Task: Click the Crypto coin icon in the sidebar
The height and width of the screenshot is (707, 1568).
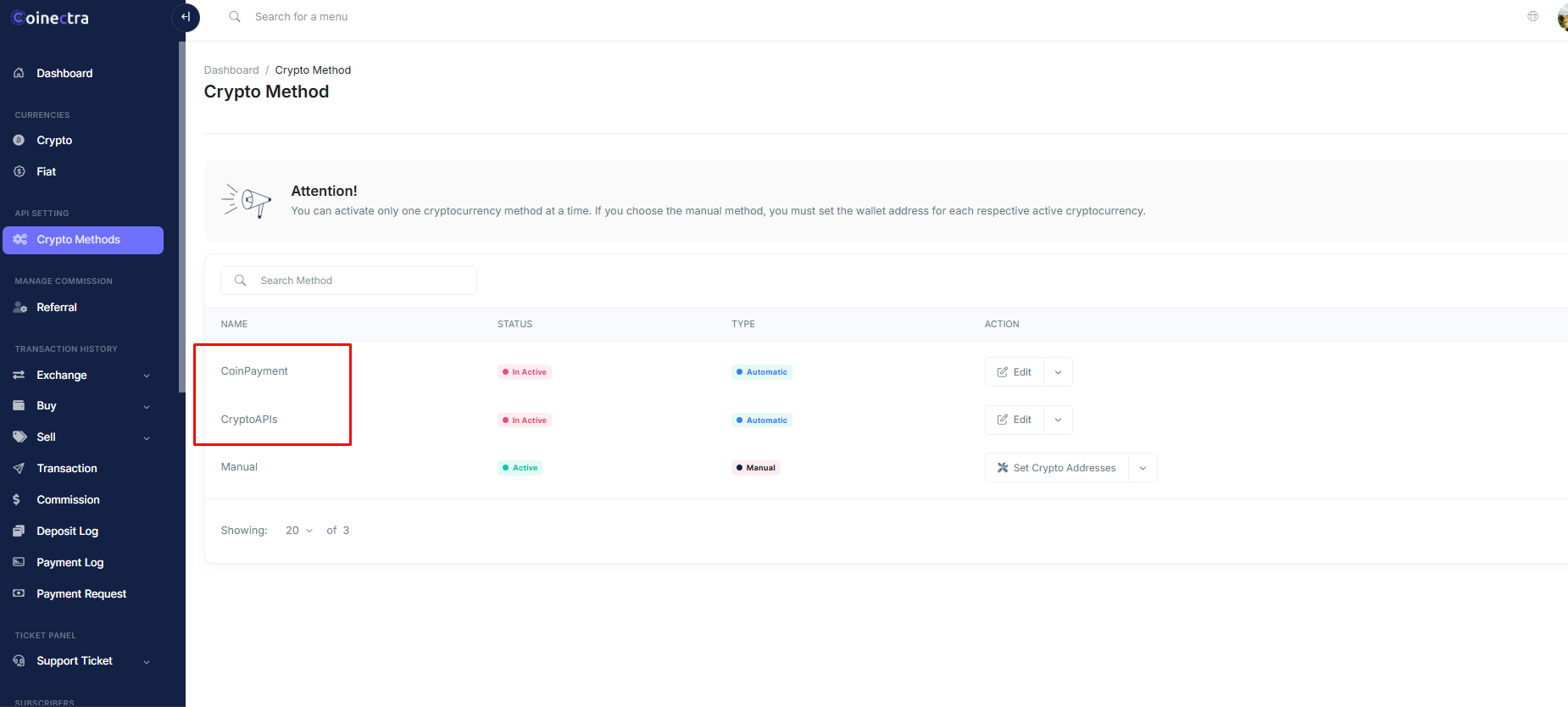Action: tap(19, 140)
